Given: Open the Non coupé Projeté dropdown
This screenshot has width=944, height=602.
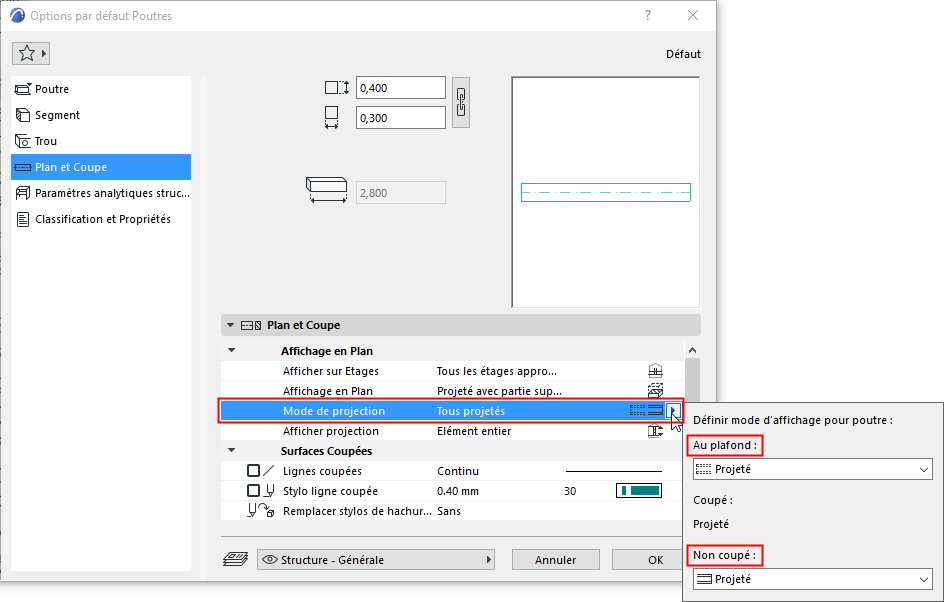Looking at the screenshot, I should point(812,579).
